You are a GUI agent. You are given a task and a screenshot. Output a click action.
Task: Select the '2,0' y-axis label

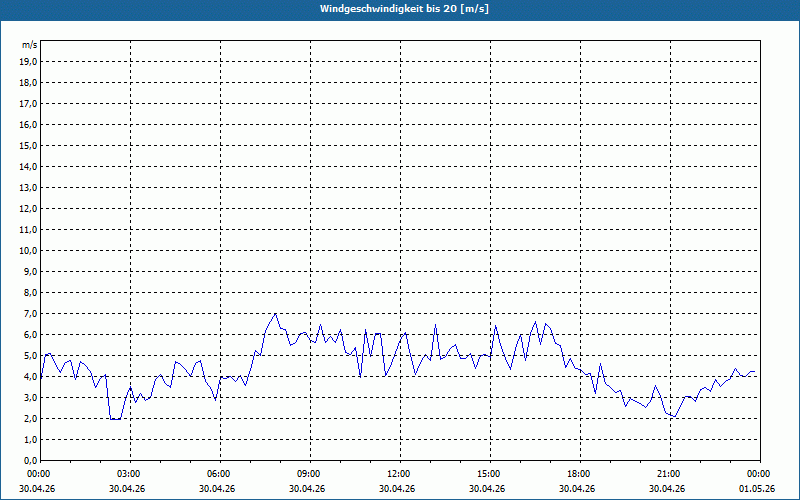tap(31, 418)
